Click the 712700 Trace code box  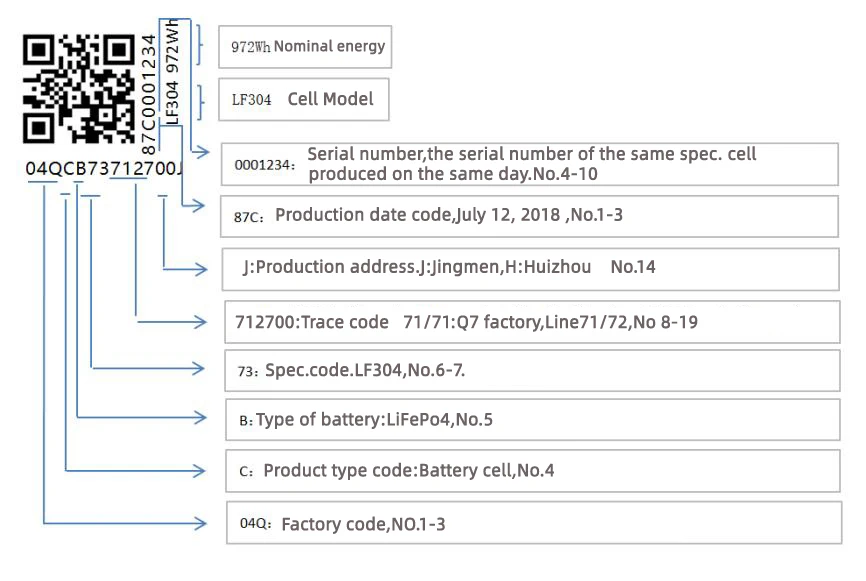point(530,322)
